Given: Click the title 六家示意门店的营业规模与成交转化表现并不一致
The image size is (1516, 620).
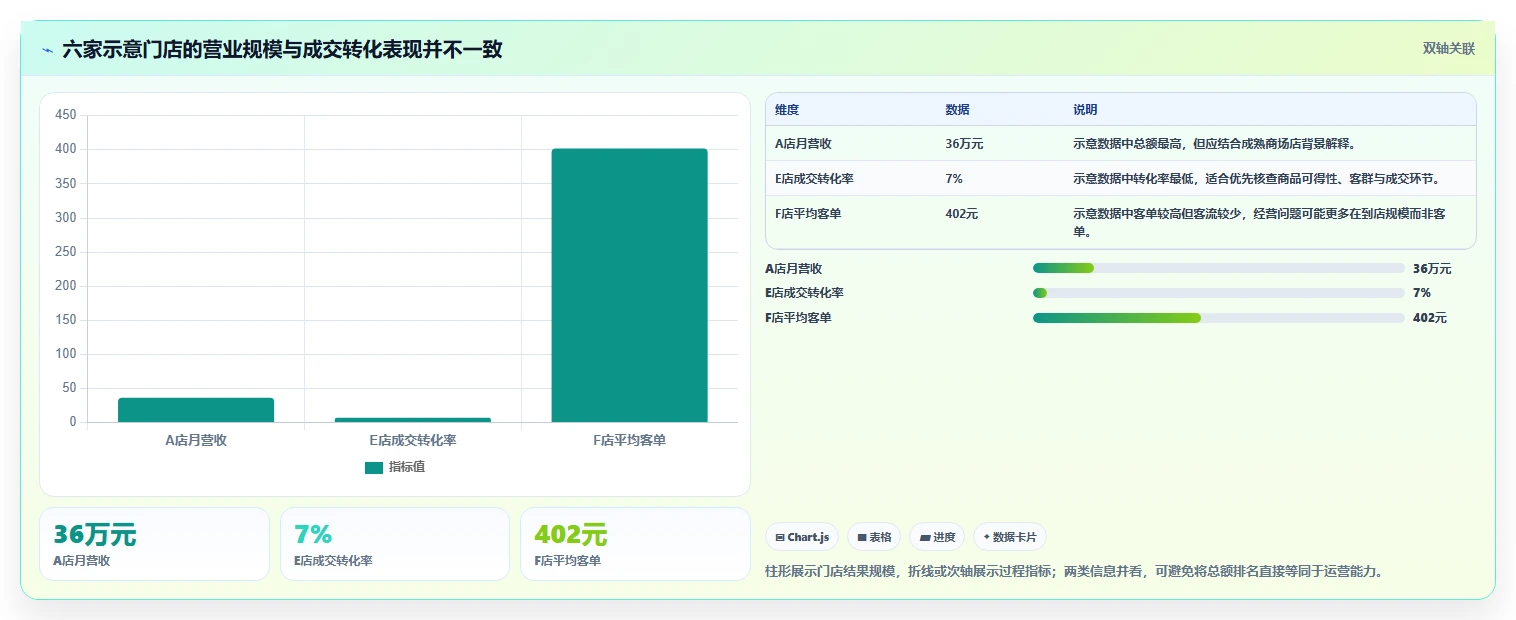Looking at the screenshot, I should click(x=282, y=49).
